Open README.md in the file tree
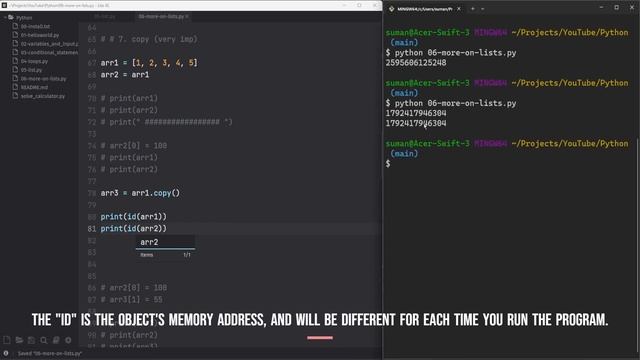Screen dimensions: 640x360 (x=34, y=87)
